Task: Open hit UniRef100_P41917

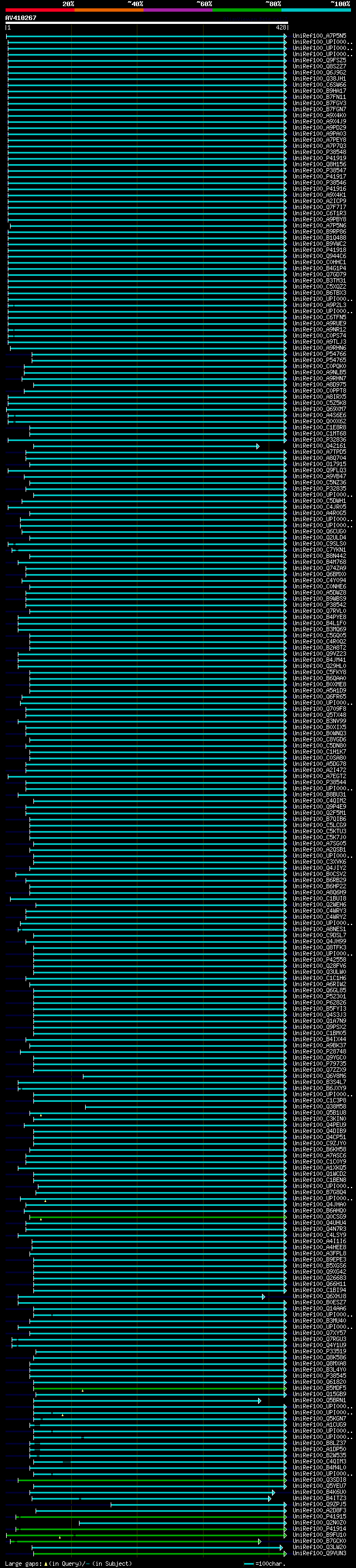Action: point(319,176)
